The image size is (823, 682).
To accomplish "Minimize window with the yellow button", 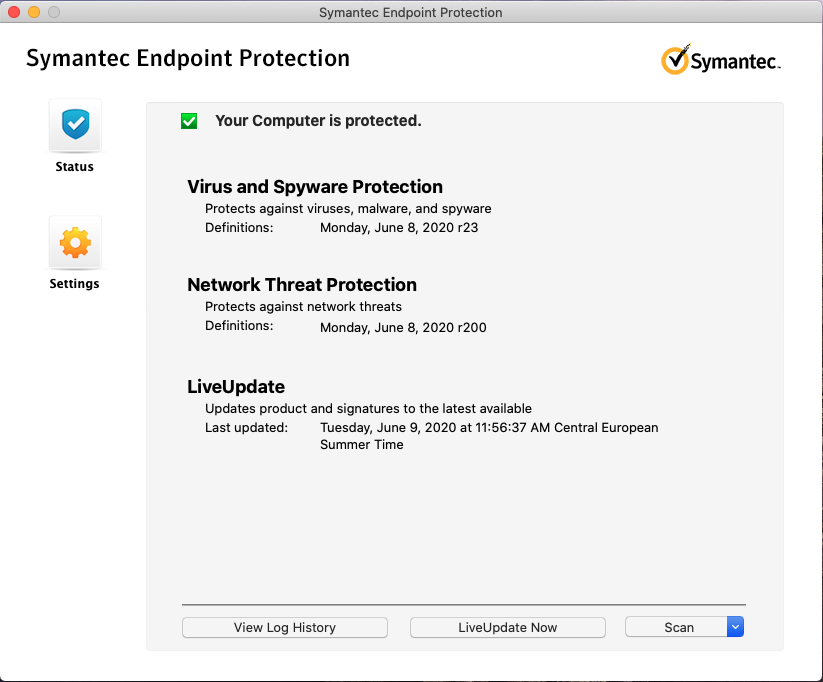I will tap(34, 12).
